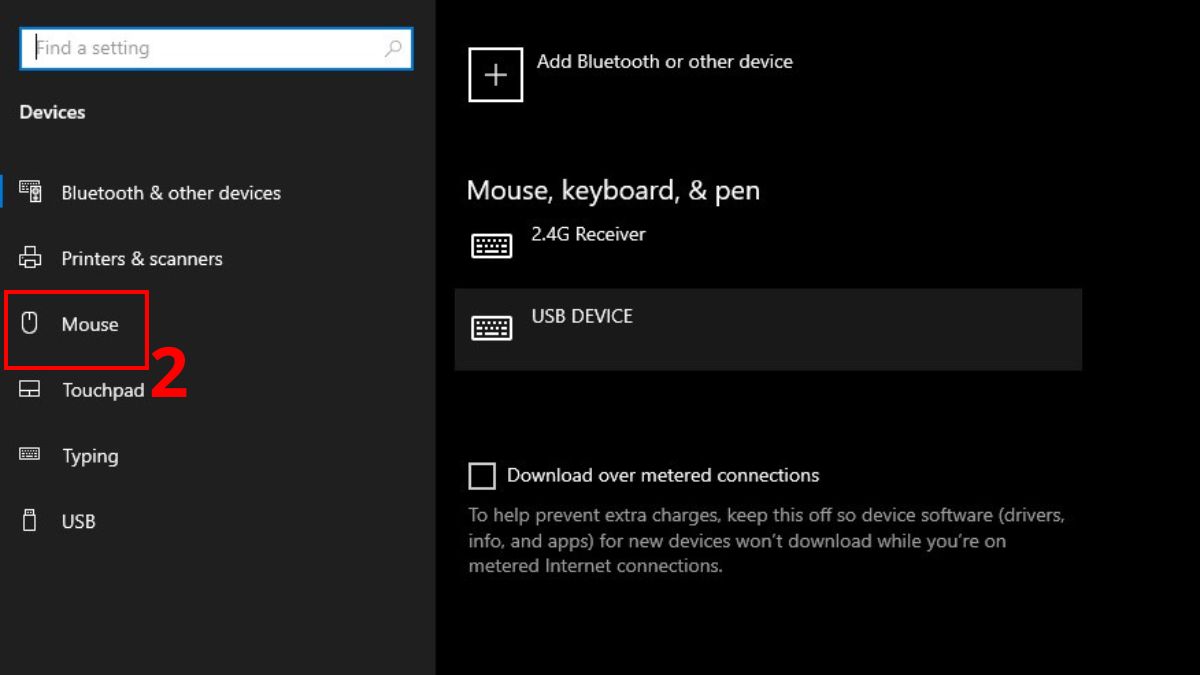Click the 2.4G Receiver keyboard icon
Image resolution: width=1200 pixels, height=675 pixels.
pos(491,245)
